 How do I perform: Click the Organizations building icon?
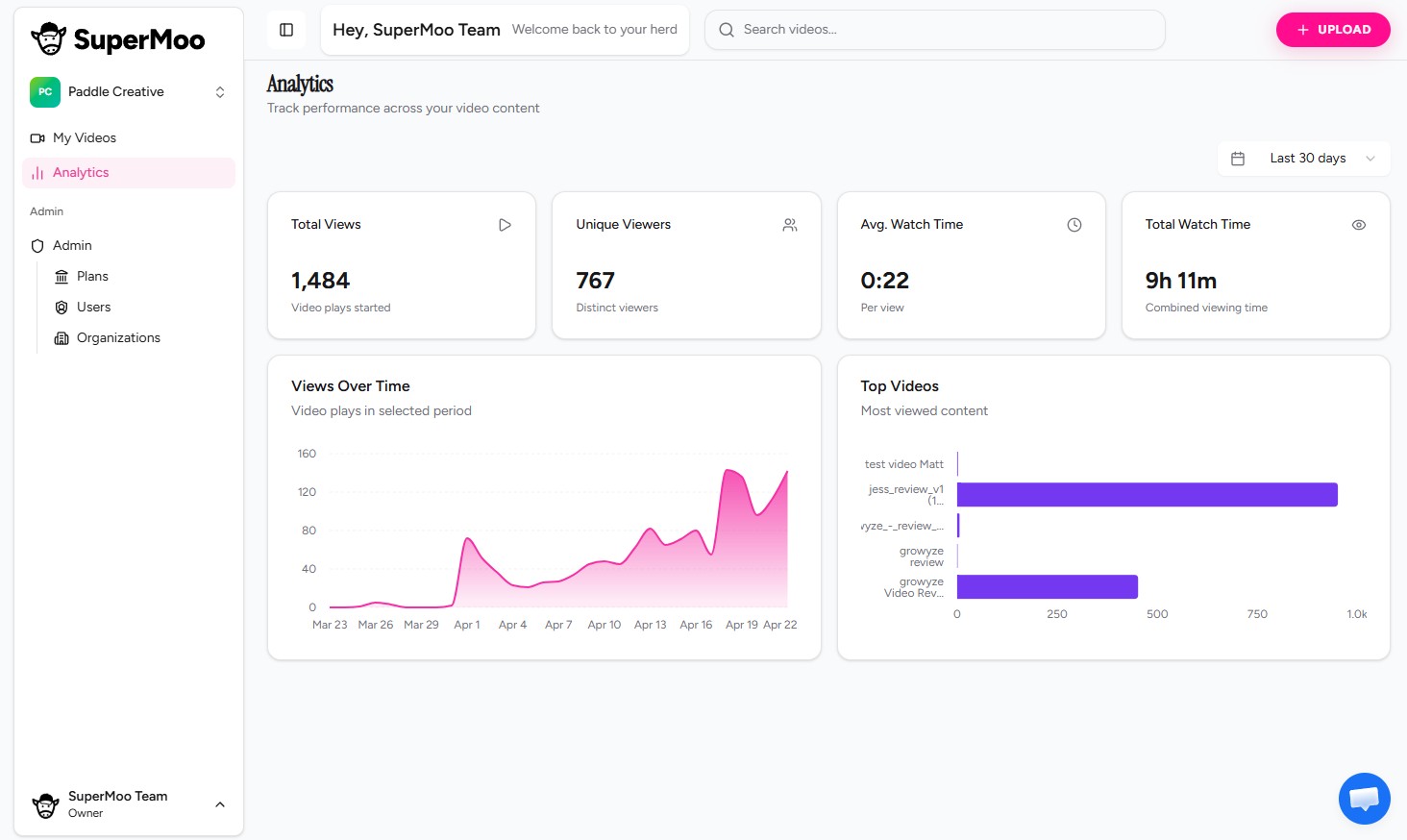(62, 337)
